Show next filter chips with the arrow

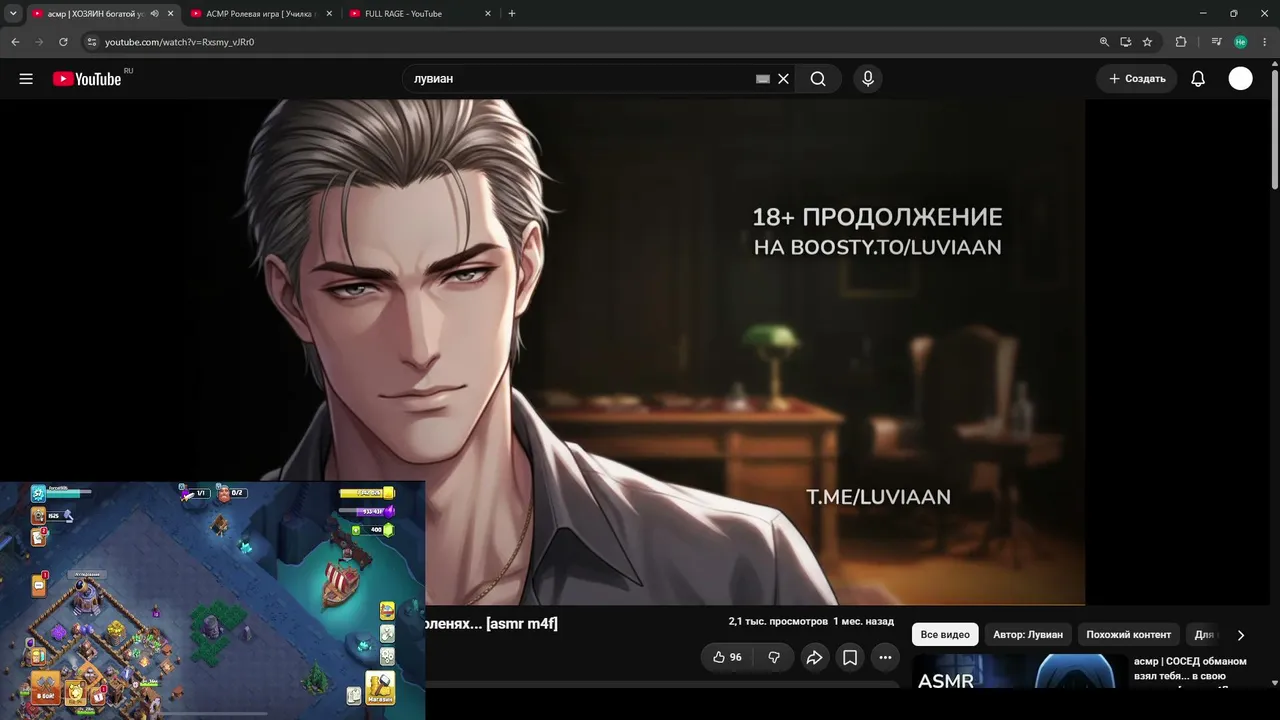[x=1241, y=635]
